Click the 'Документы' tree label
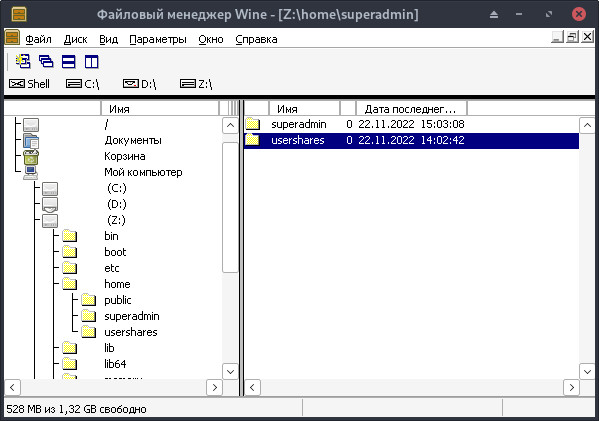 pos(133,140)
